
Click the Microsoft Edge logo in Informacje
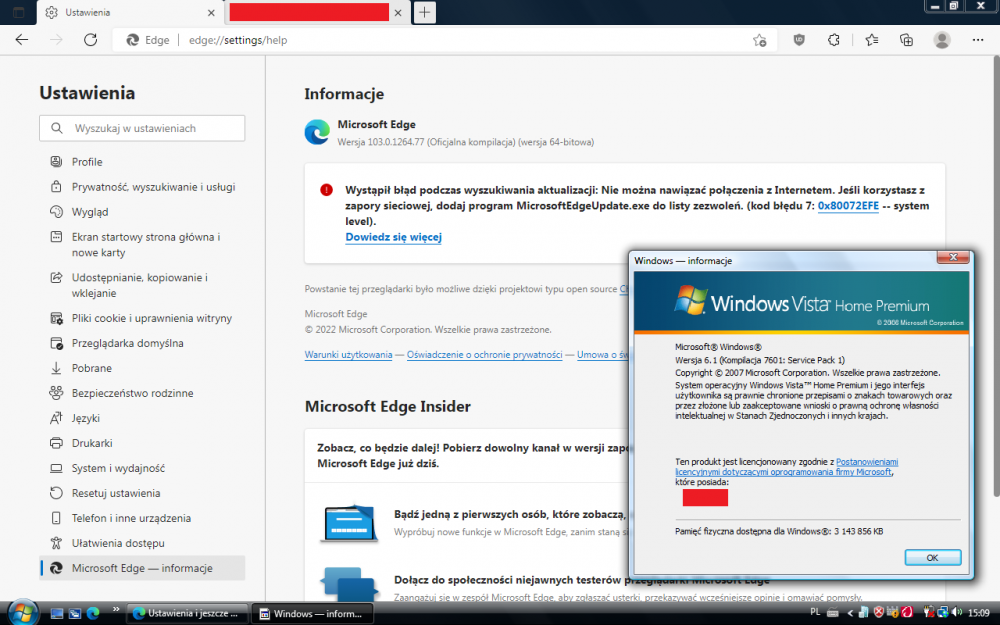[317, 132]
